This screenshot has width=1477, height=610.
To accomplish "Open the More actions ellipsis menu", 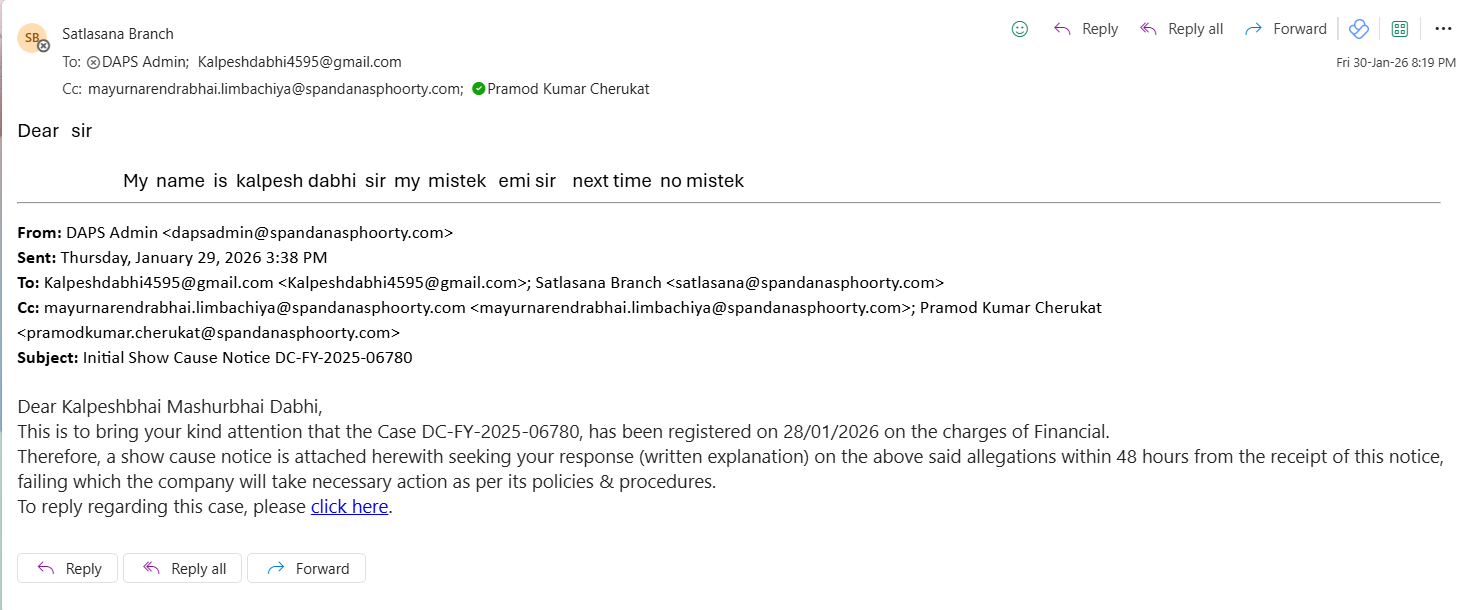I will pyautogui.click(x=1443, y=29).
